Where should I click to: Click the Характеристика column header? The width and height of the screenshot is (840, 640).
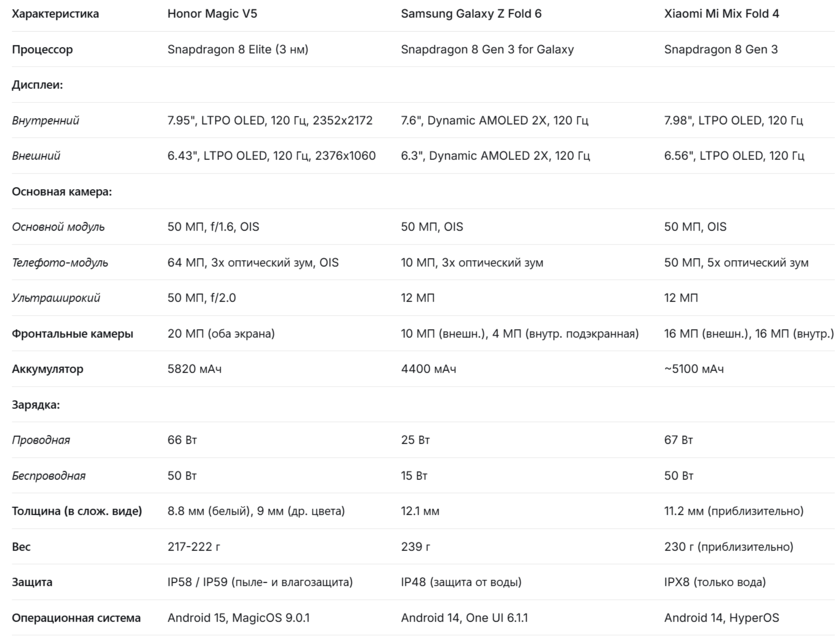click(55, 14)
